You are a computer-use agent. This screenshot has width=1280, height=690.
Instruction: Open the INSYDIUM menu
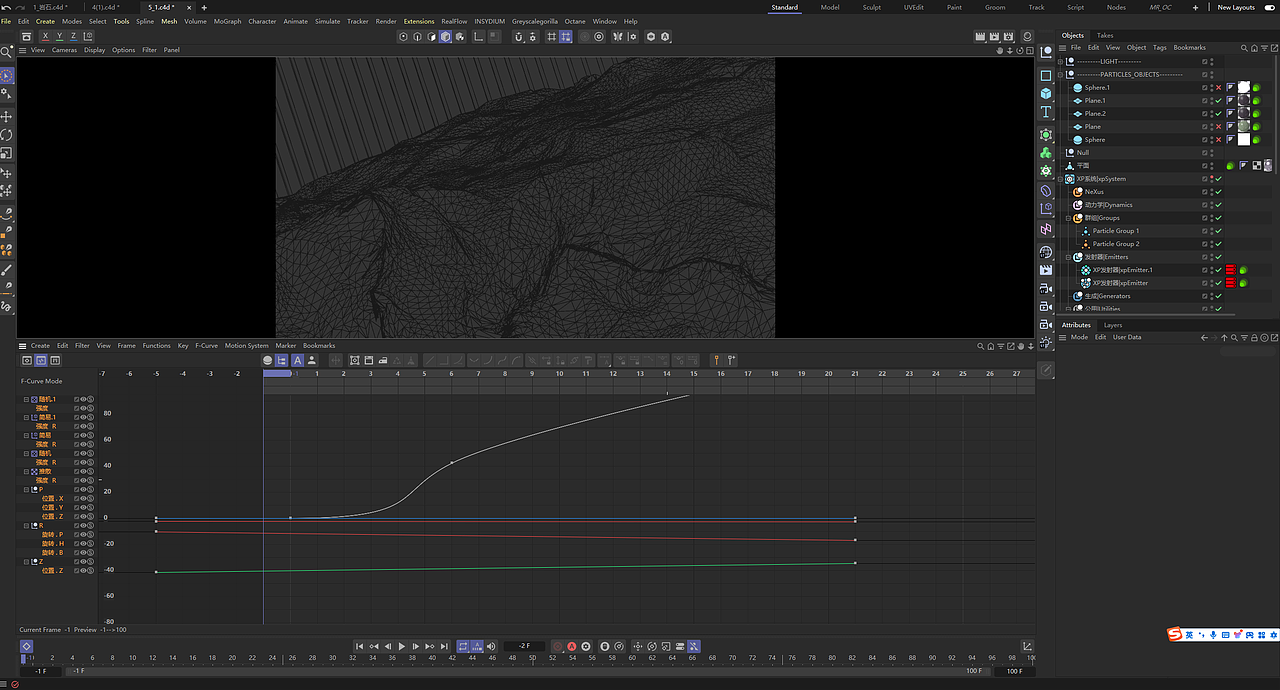click(x=489, y=21)
